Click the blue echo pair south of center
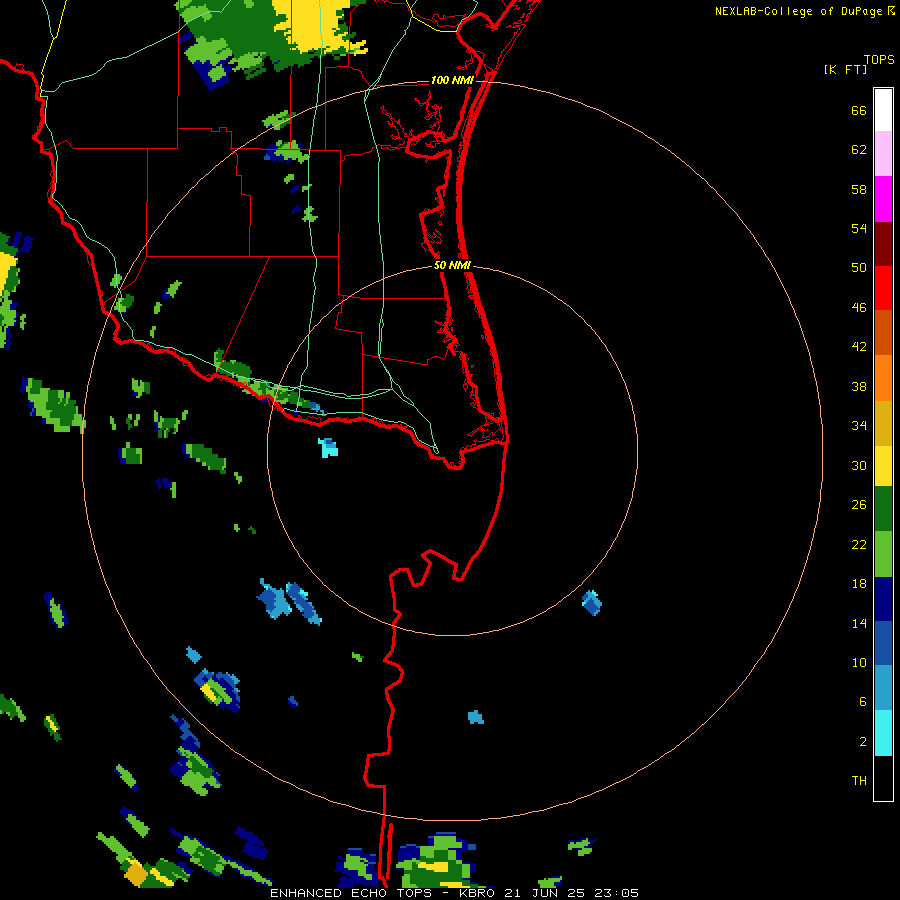 pyautogui.click(x=289, y=600)
